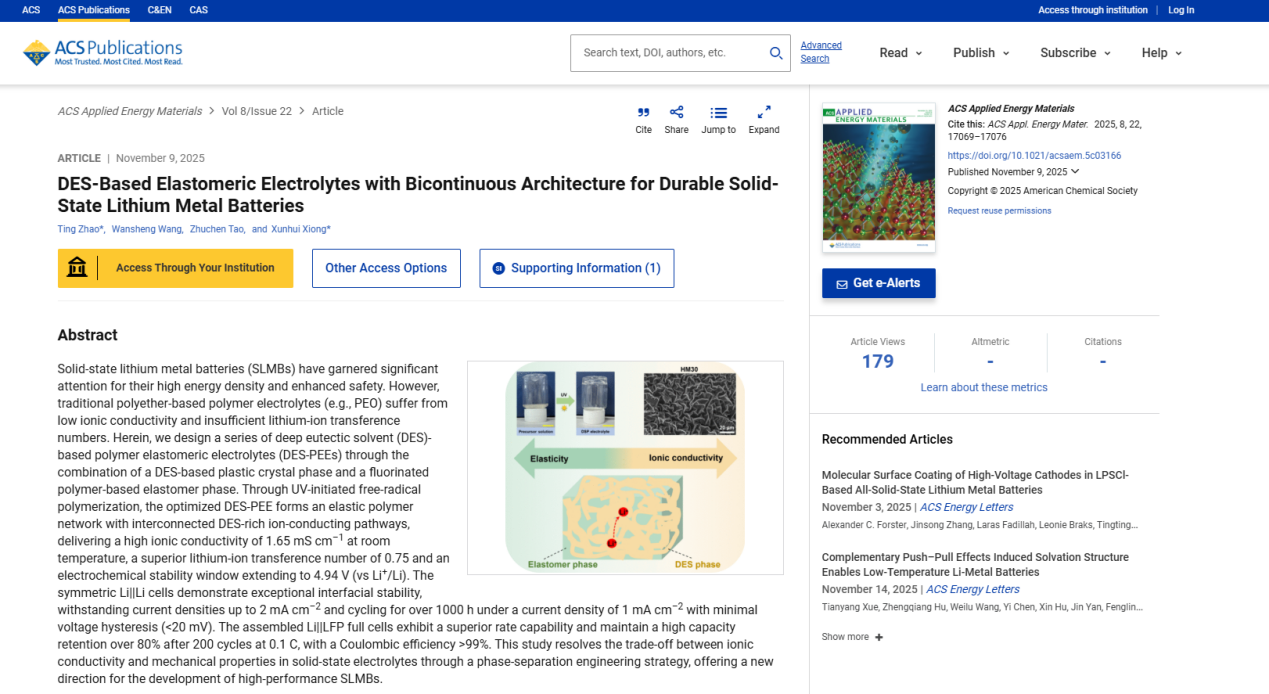Click the Advanced Search link

click(x=820, y=52)
